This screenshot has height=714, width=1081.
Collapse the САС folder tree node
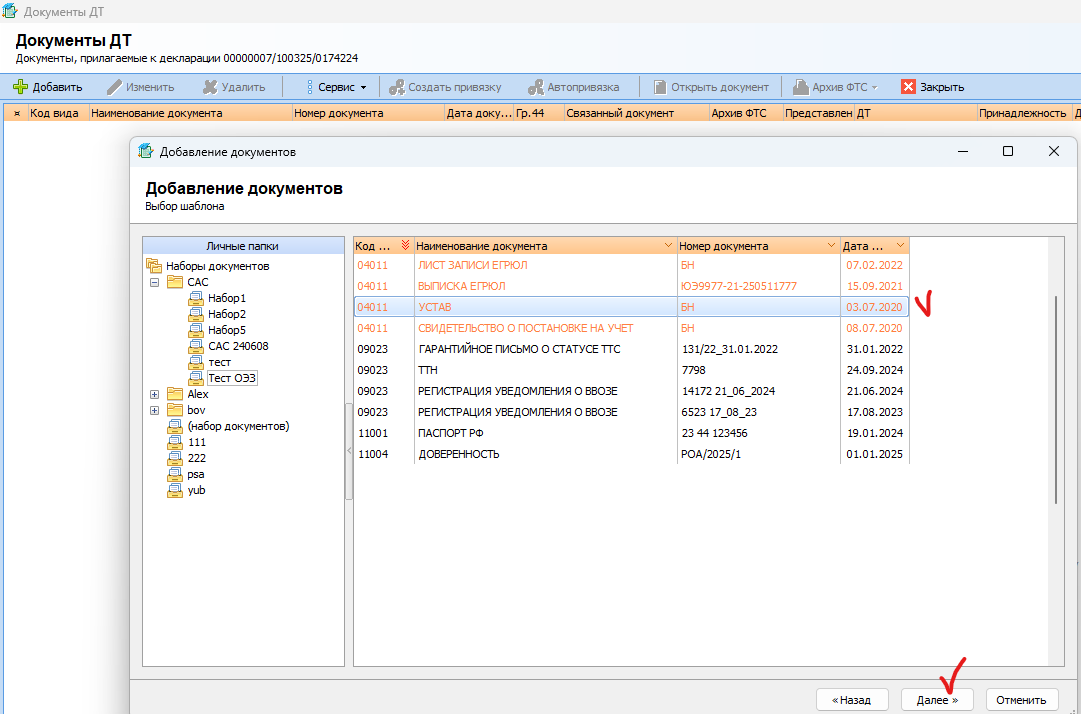pos(154,283)
